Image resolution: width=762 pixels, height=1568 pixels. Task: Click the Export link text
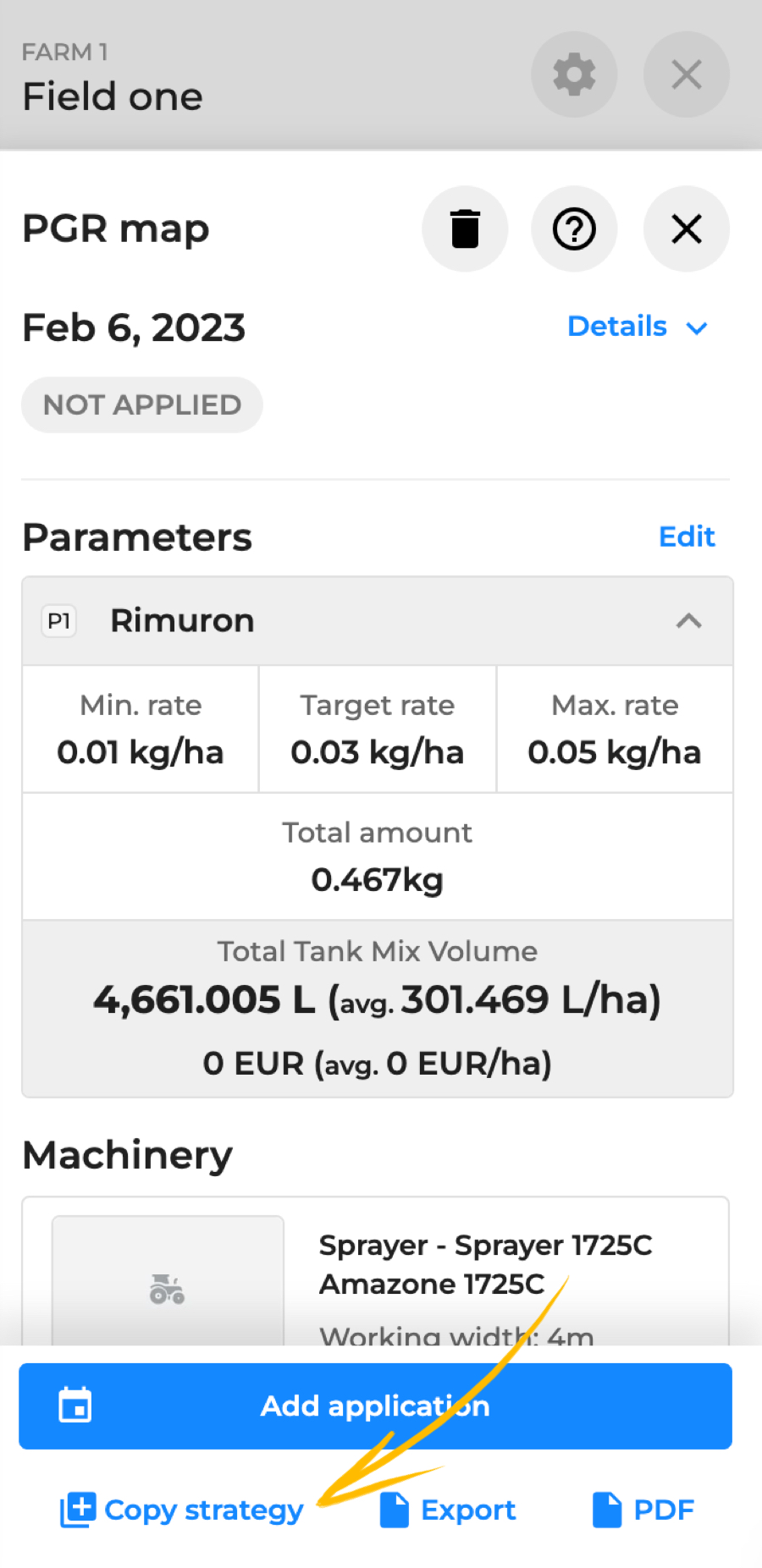point(468,1510)
